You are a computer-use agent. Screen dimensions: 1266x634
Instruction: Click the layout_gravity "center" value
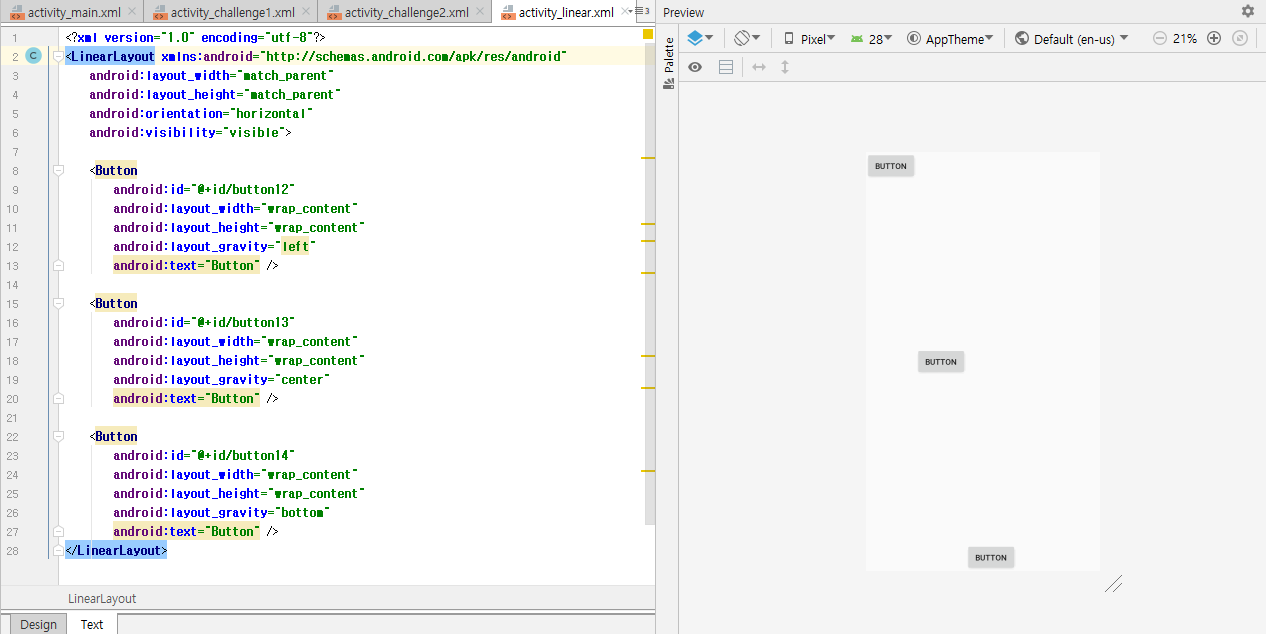click(x=303, y=380)
